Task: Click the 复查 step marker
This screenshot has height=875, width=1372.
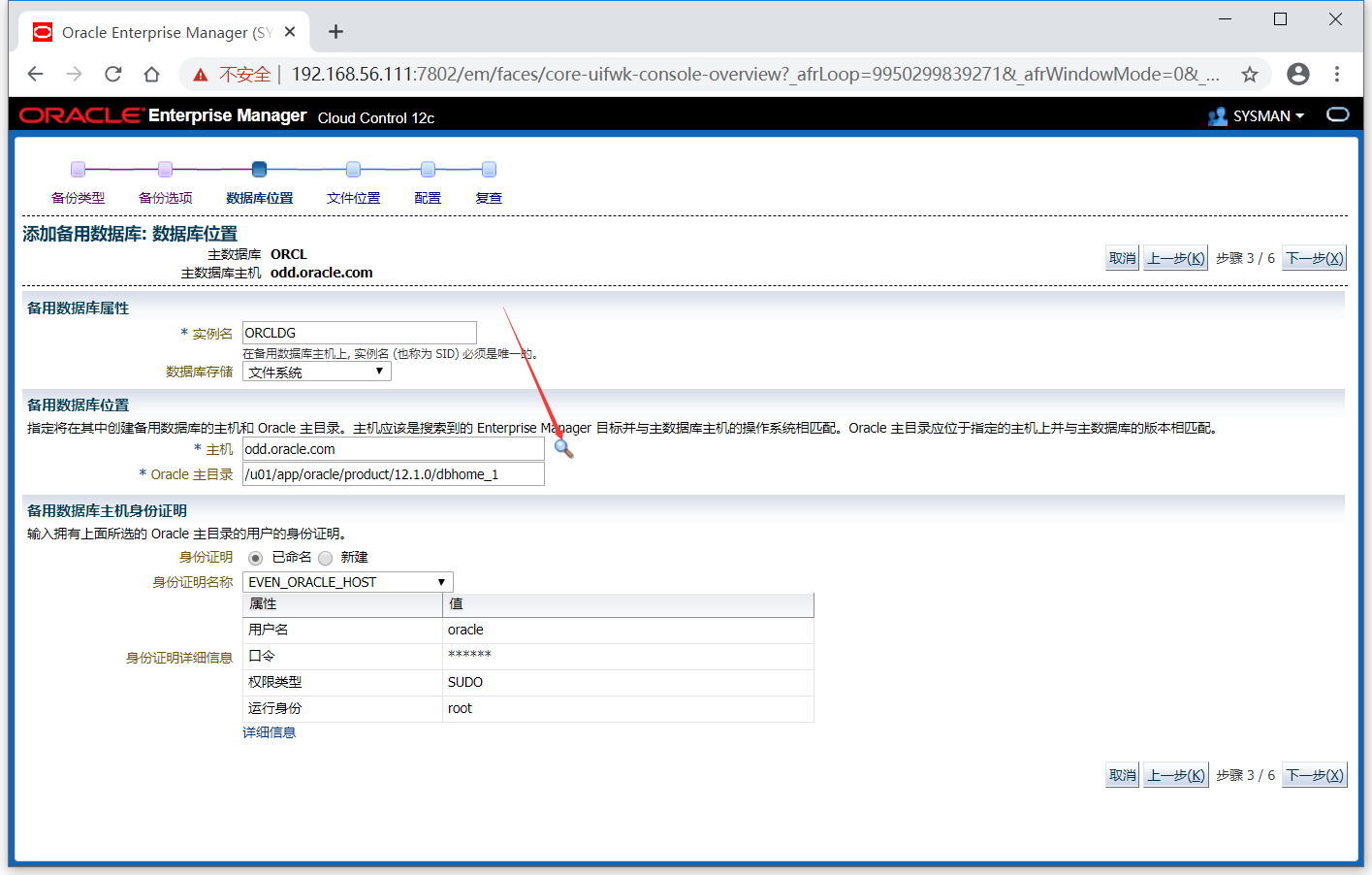Action: (x=489, y=169)
